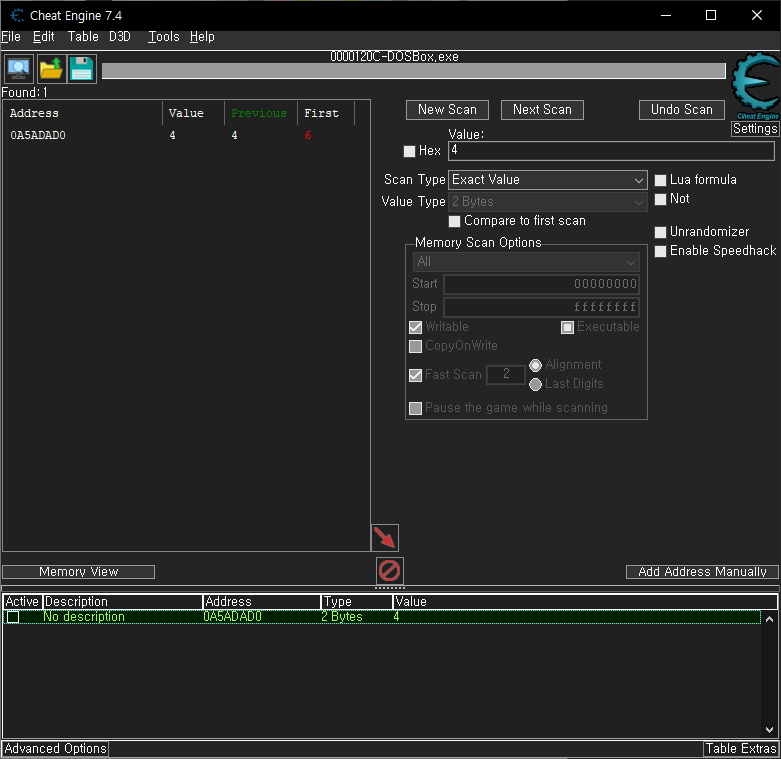The image size is (781, 759).
Task: Click the Description column header
Action: click(x=123, y=602)
